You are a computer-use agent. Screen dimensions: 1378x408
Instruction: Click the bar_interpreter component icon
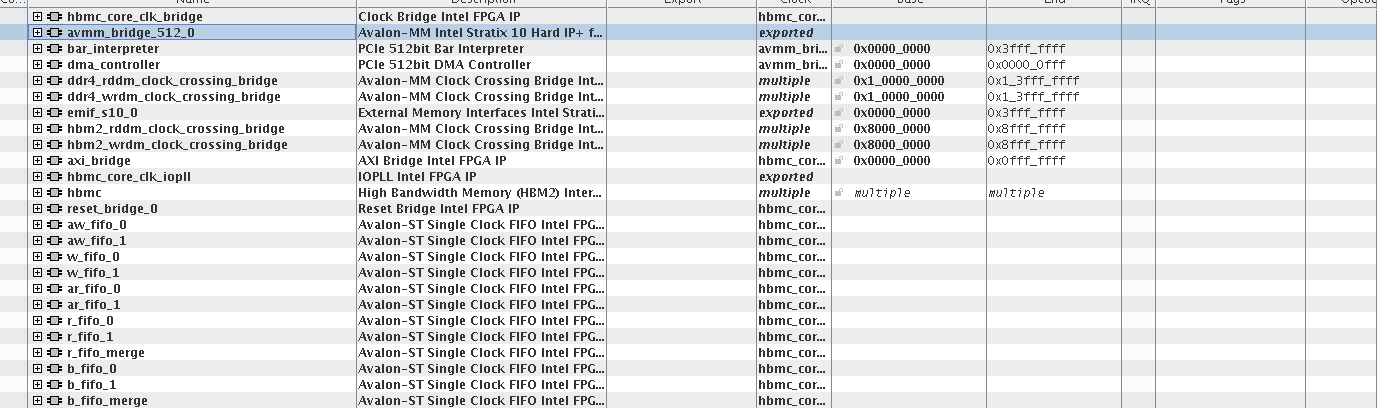54,49
